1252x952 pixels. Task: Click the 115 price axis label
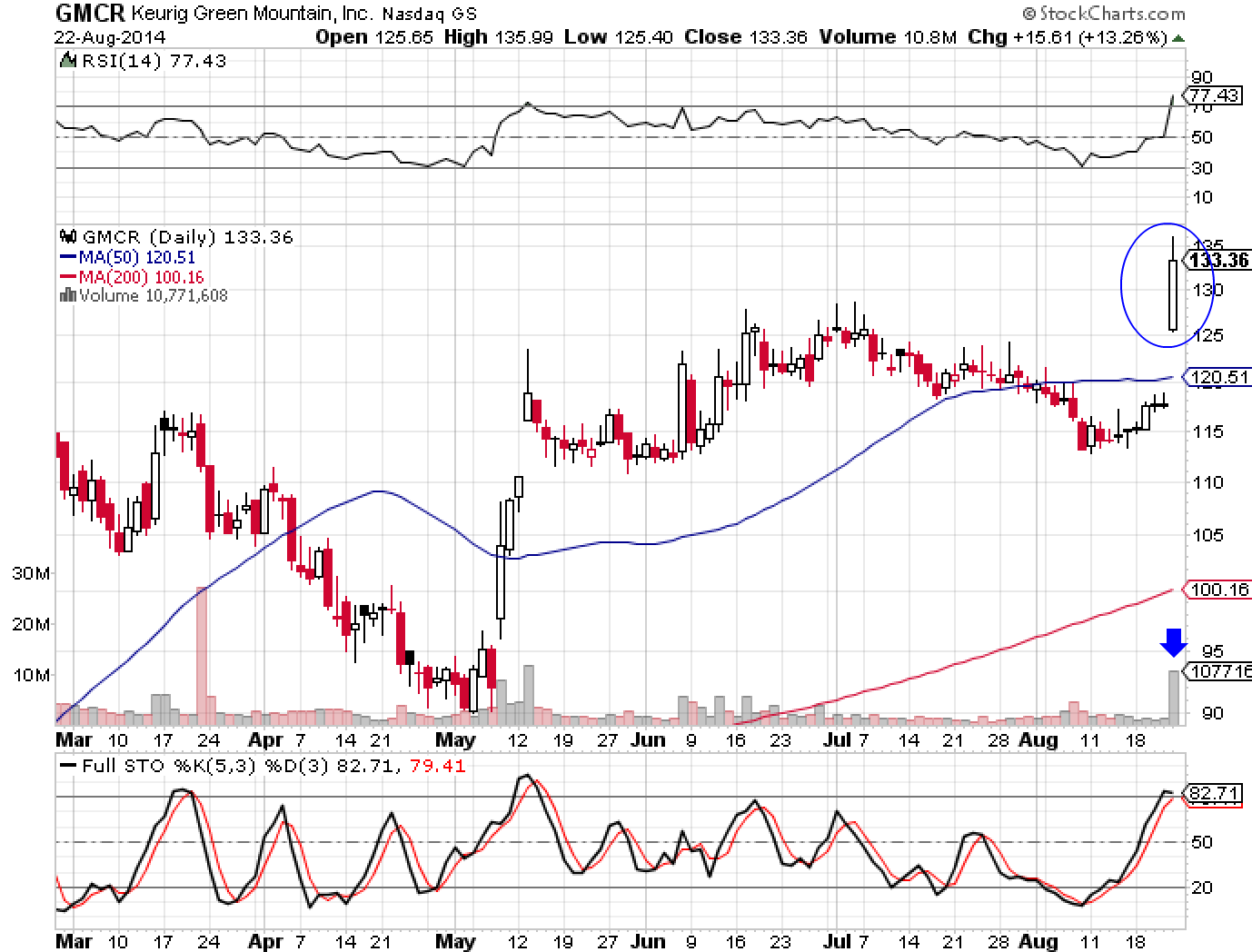1207,431
